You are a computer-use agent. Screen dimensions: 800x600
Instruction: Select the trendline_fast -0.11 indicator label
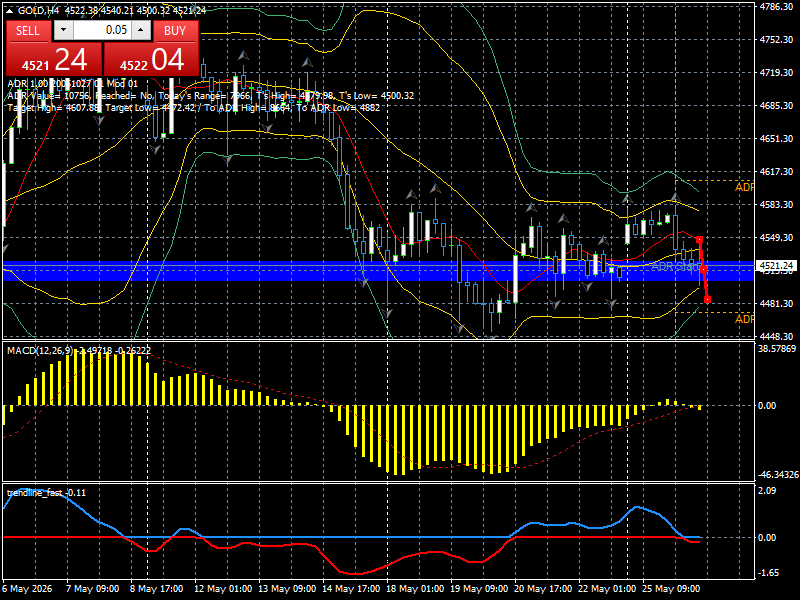[x=46, y=493]
